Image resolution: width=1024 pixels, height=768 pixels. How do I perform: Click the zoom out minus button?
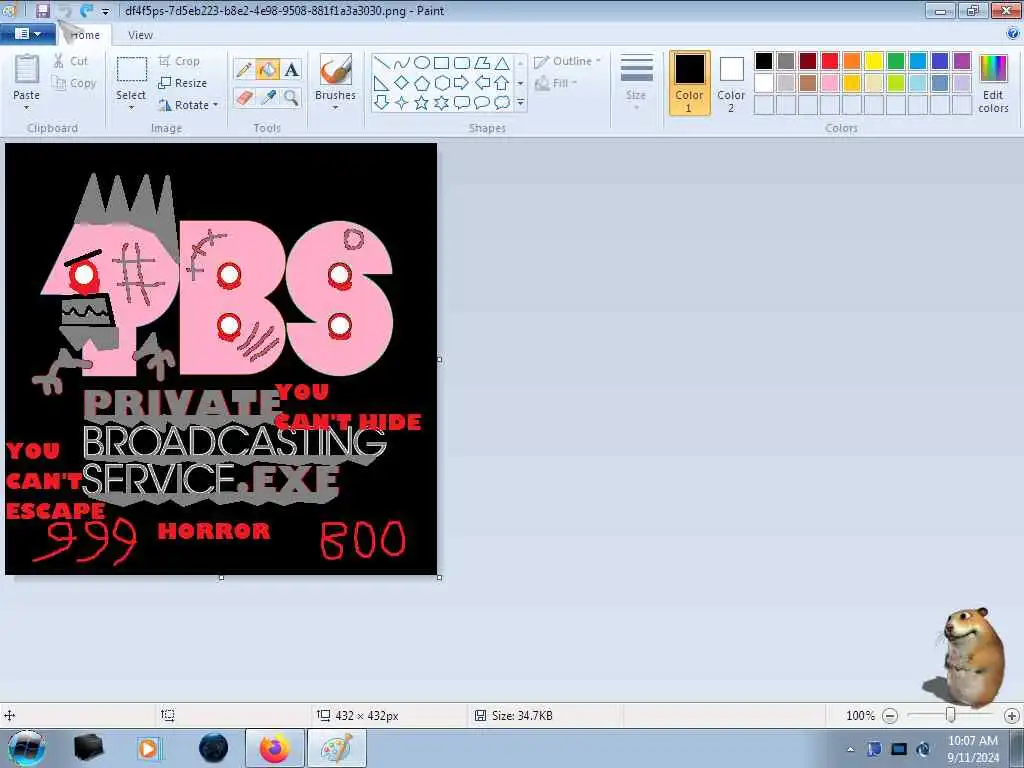889,716
